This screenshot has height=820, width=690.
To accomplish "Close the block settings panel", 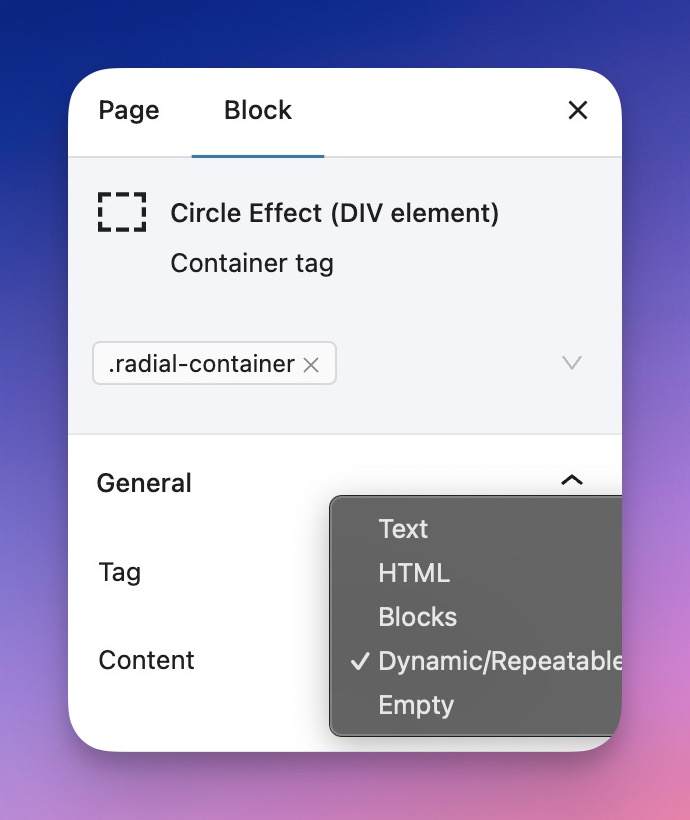I will (x=578, y=111).
